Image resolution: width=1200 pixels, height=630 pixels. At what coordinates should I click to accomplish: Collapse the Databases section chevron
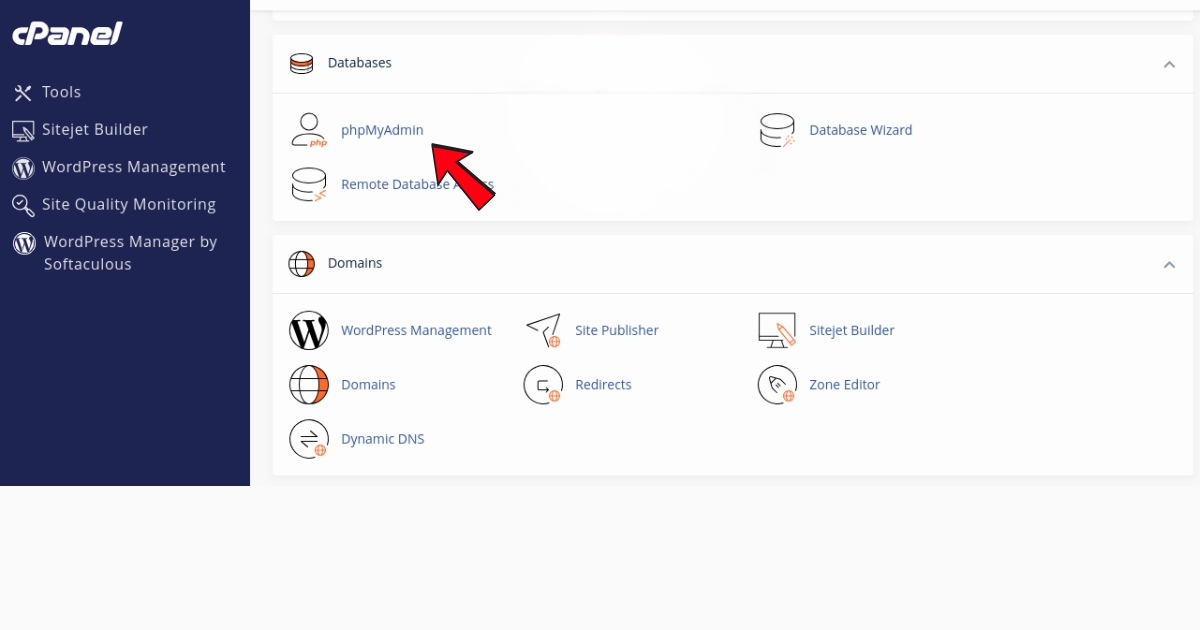[x=1169, y=64]
